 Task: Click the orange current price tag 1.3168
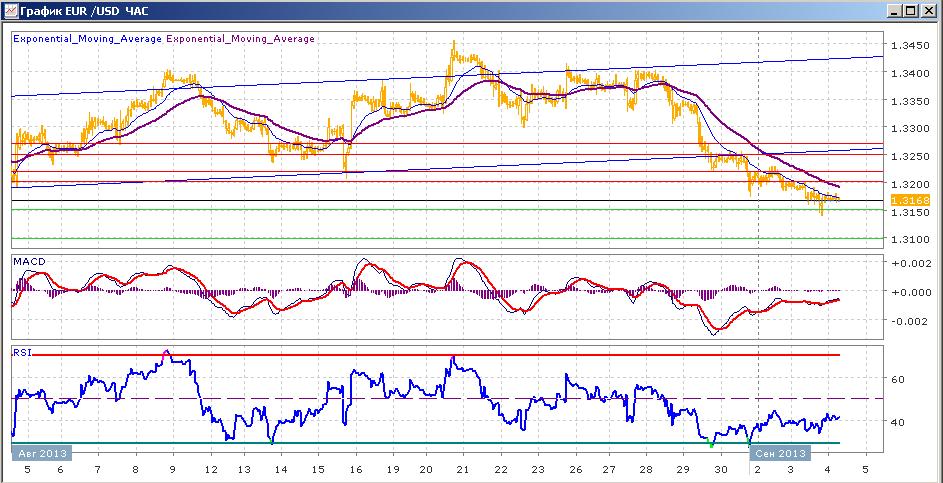(911, 200)
